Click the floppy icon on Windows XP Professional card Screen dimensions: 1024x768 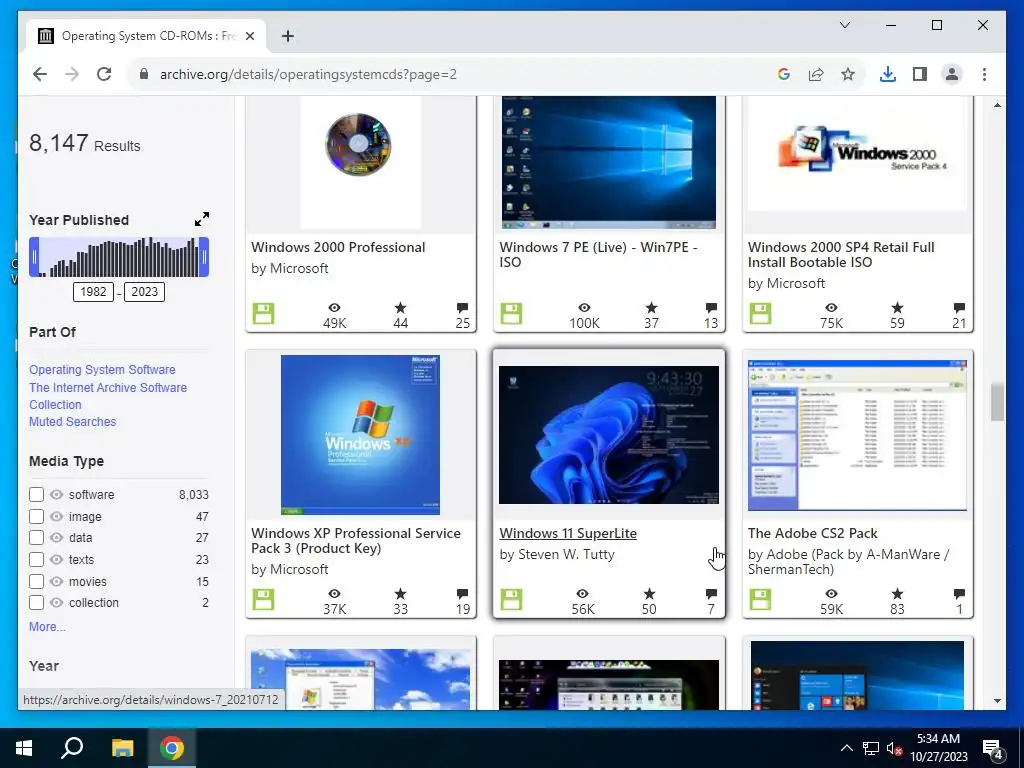264,600
